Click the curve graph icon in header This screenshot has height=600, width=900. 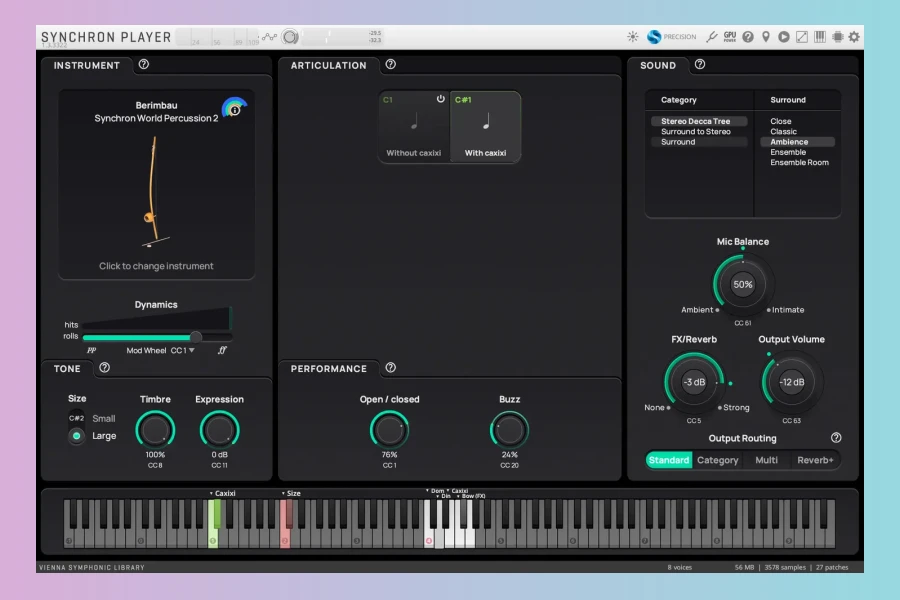[269, 37]
